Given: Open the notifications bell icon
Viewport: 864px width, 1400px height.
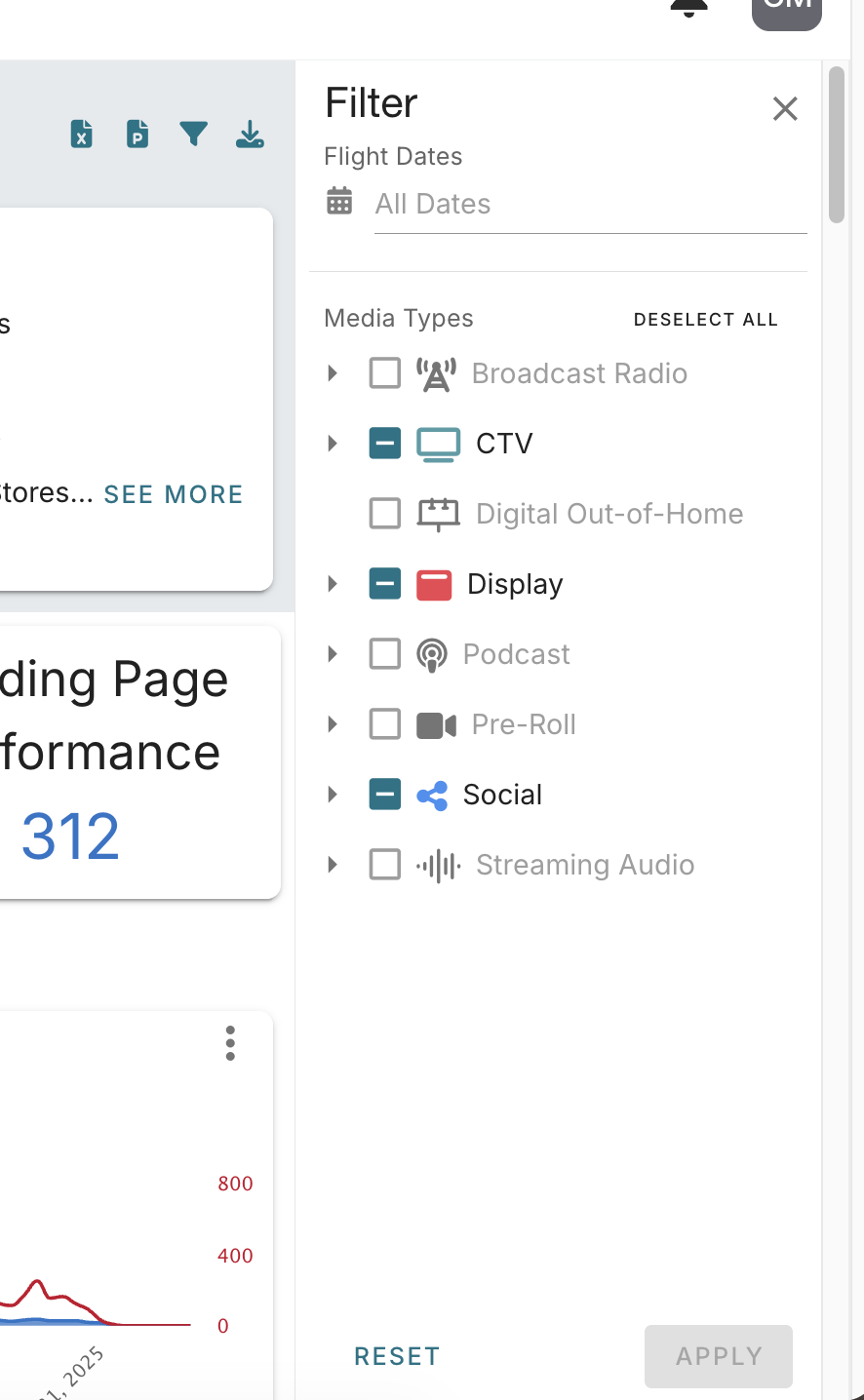Looking at the screenshot, I should 688,8.
